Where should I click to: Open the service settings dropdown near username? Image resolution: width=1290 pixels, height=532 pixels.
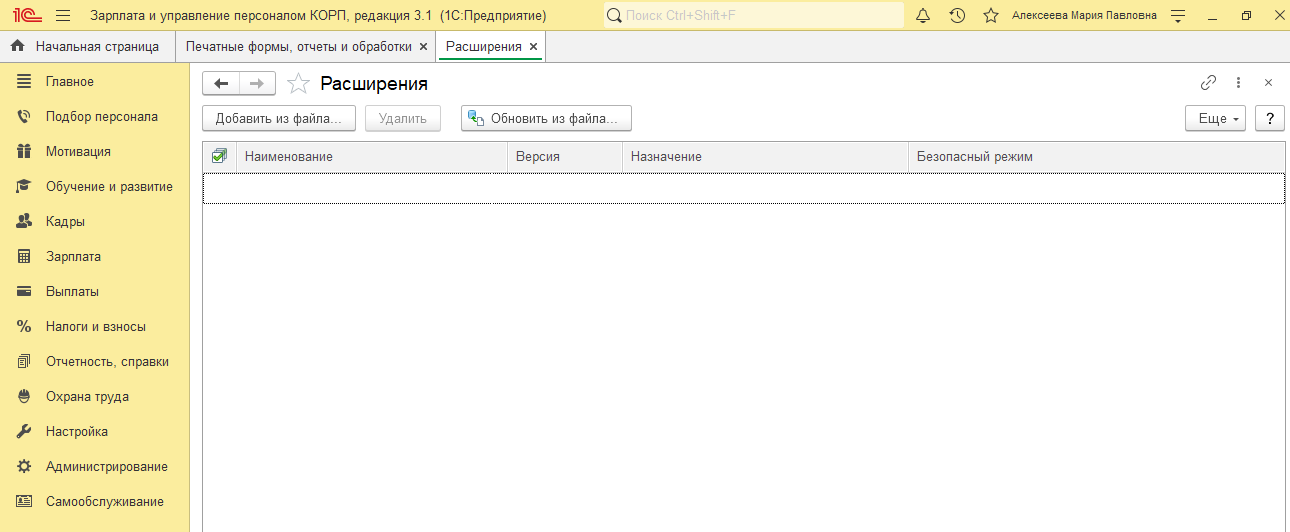click(x=1178, y=16)
